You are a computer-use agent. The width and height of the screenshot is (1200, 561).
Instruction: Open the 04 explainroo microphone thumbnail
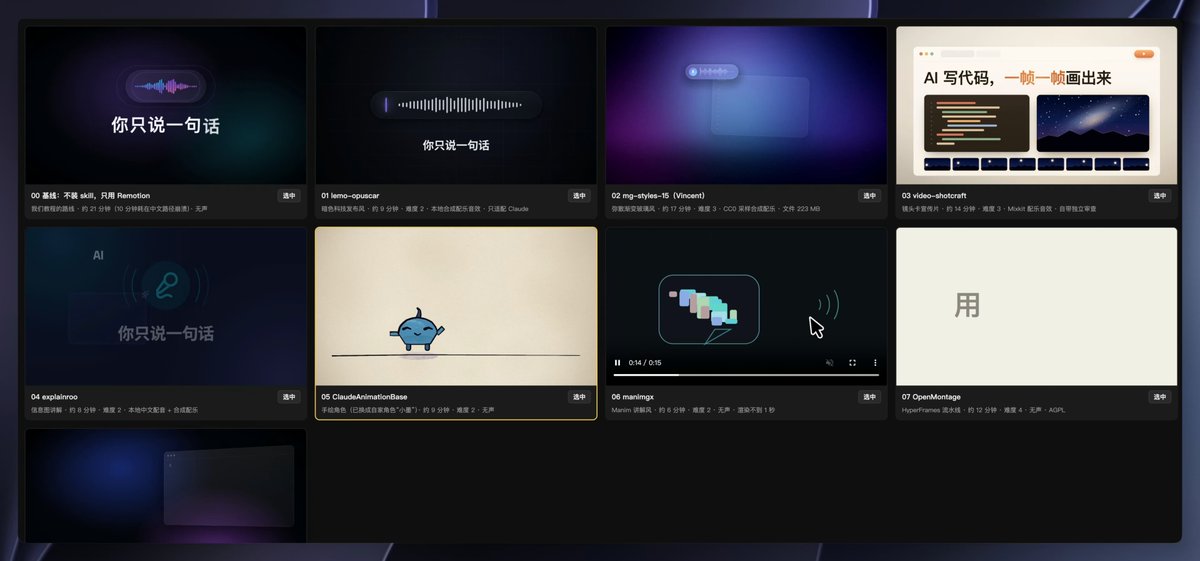click(x=166, y=307)
